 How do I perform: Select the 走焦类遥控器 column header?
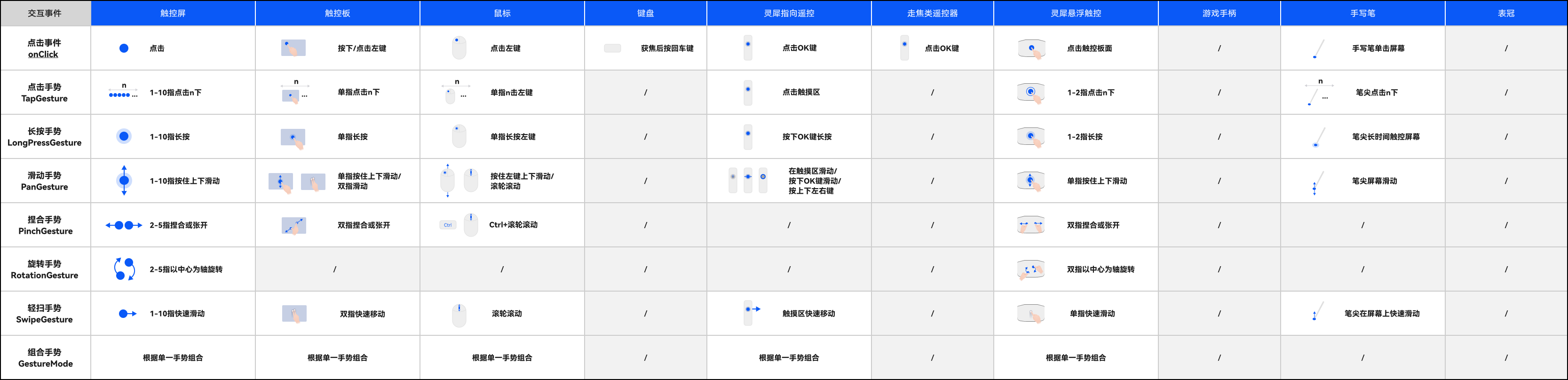(x=933, y=13)
